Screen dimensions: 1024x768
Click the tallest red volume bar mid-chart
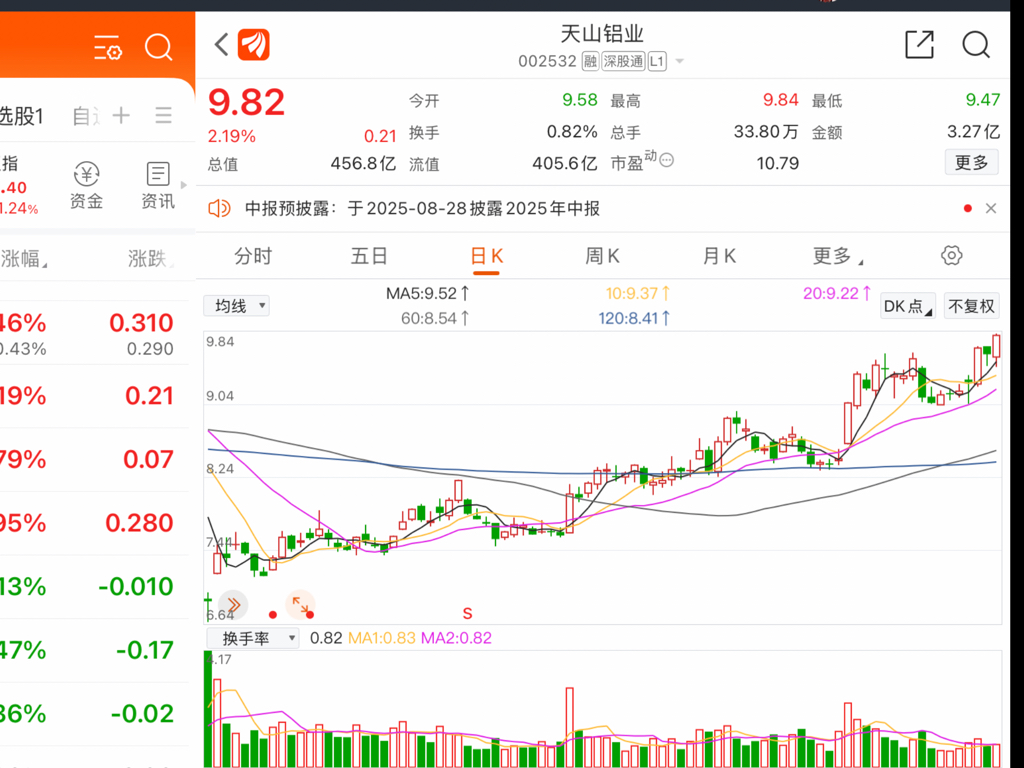point(569,727)
